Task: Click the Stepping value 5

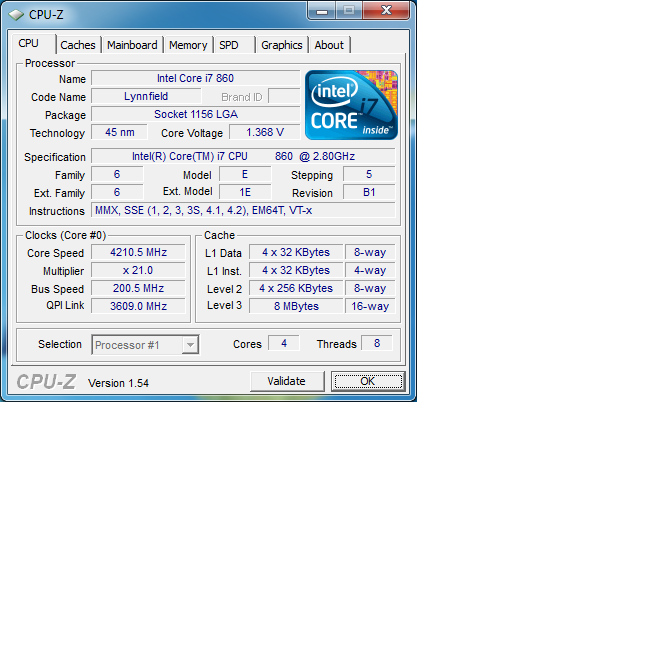Action: (x=369, y=174)
